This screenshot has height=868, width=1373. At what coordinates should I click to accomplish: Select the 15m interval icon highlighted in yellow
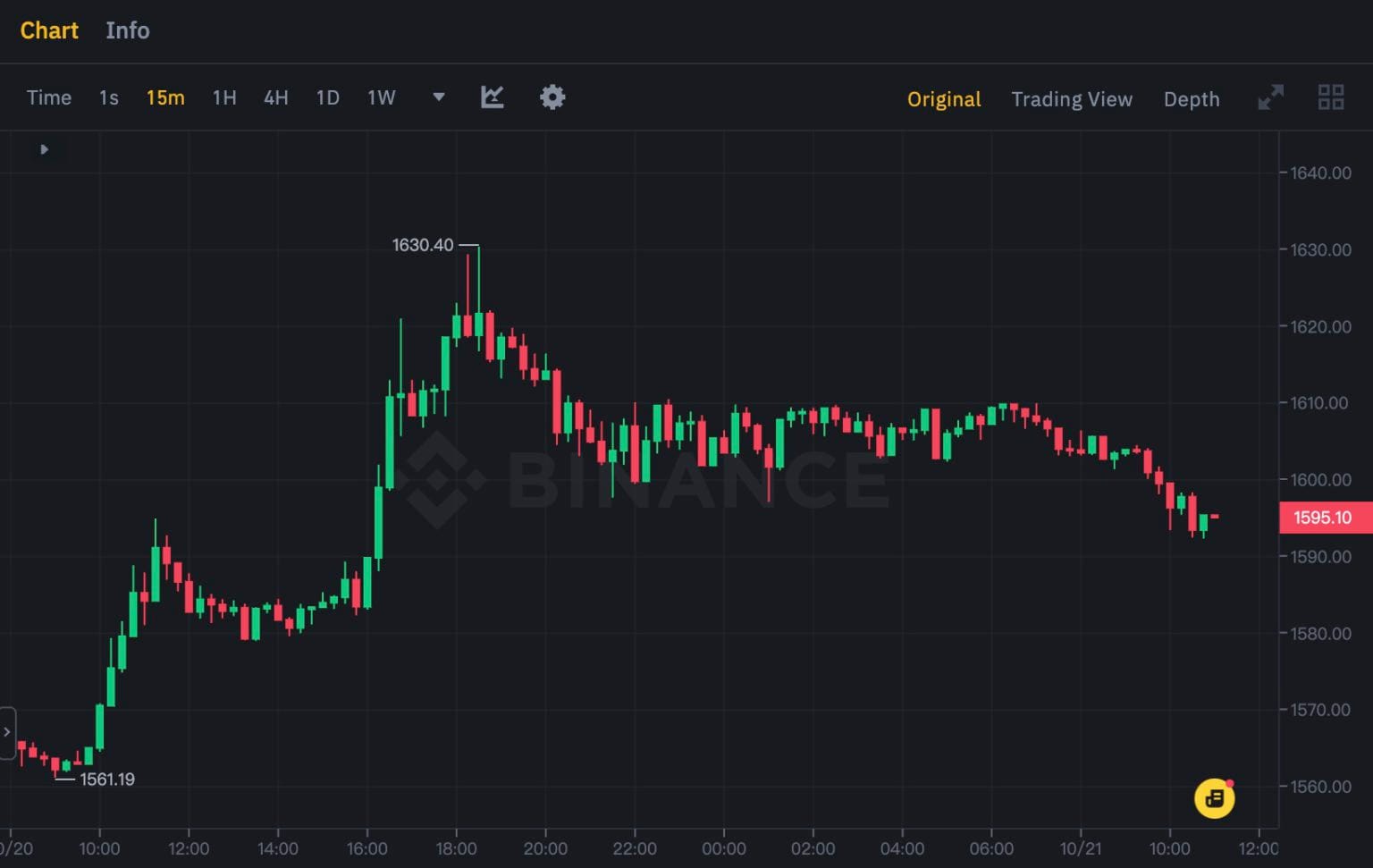pos(164,98)
